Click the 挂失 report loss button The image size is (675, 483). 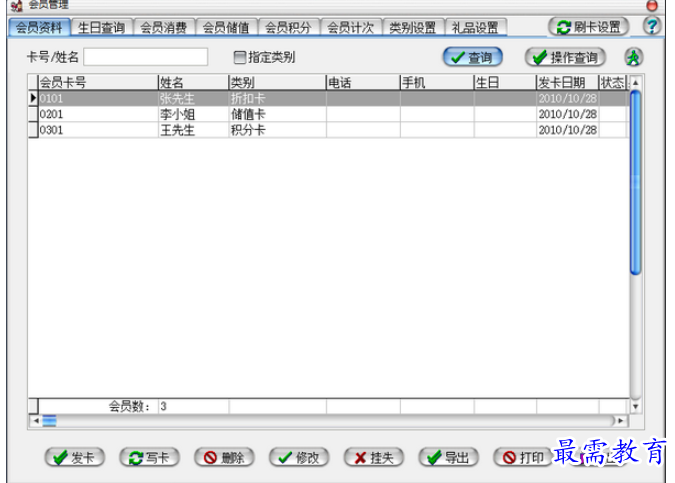[x=373, y=457]
